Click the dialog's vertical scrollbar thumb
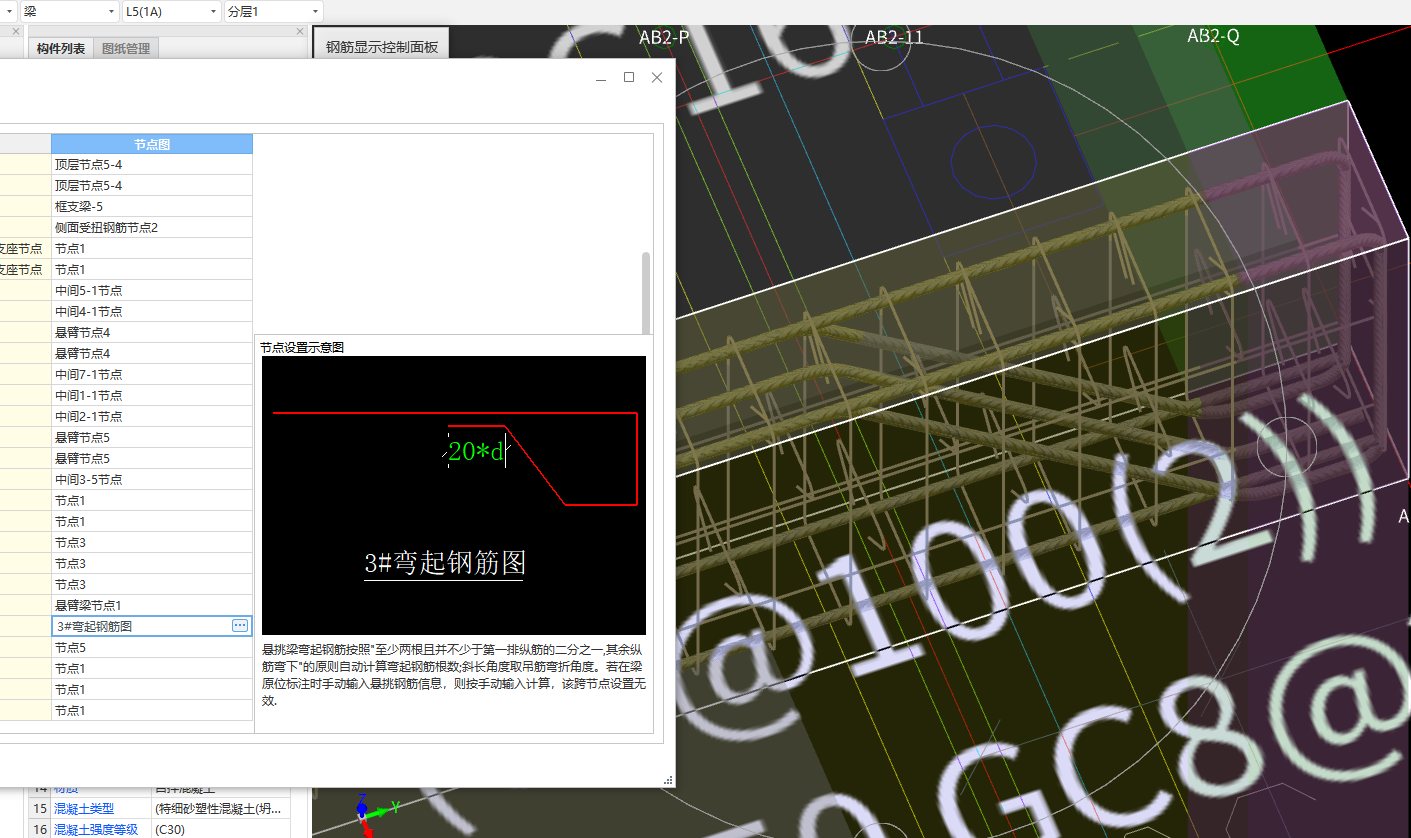1411x838 pixels. click(x=646, y=292)
